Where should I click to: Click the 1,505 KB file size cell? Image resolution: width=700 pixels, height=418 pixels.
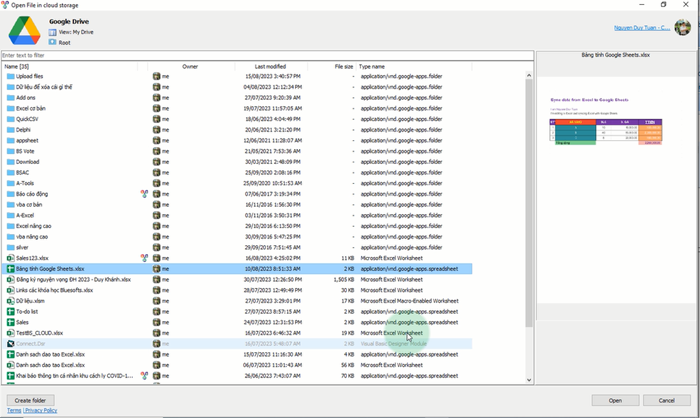tap(344, 280)
